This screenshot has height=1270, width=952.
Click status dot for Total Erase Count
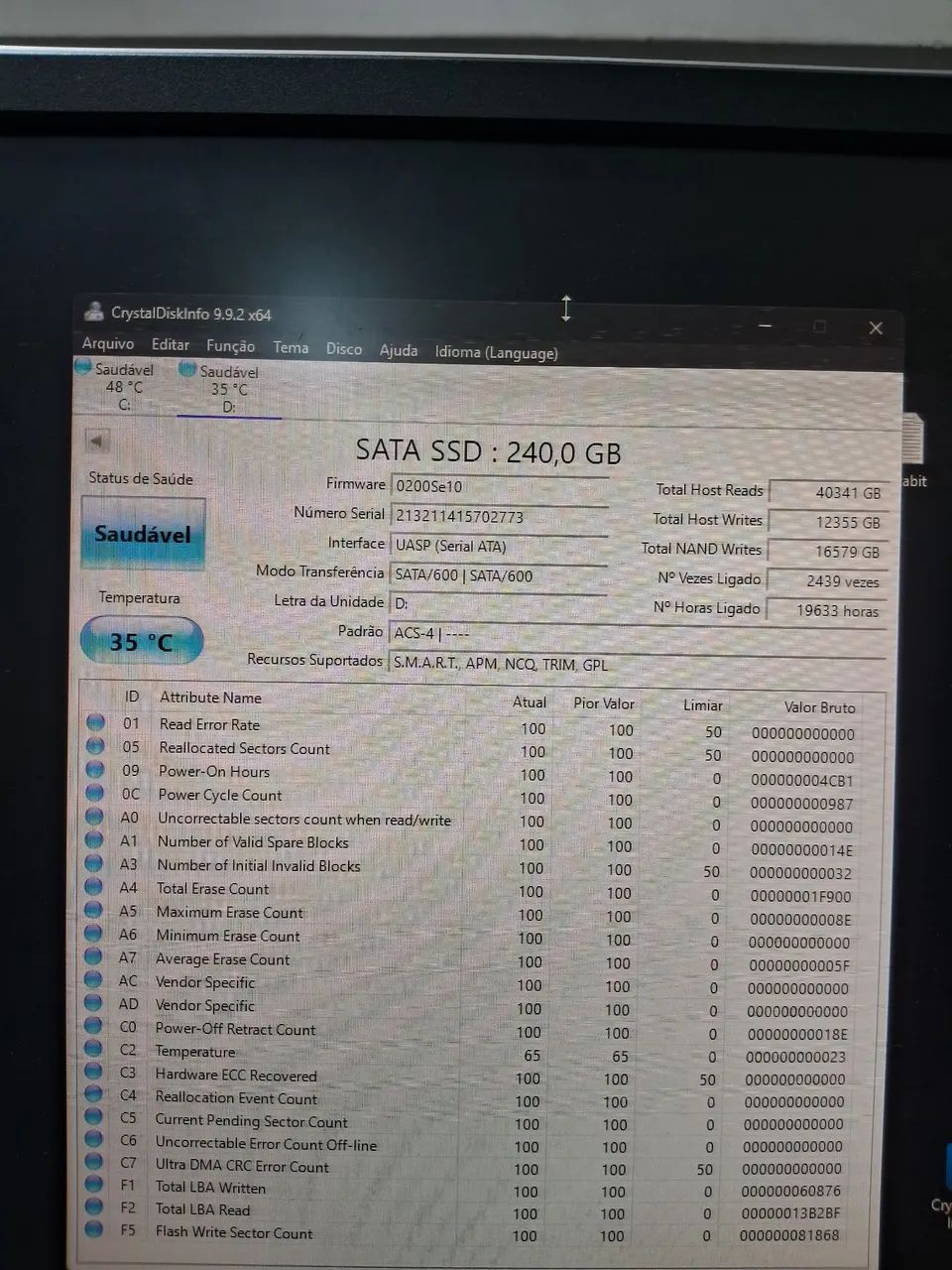[x=94, y=886]
